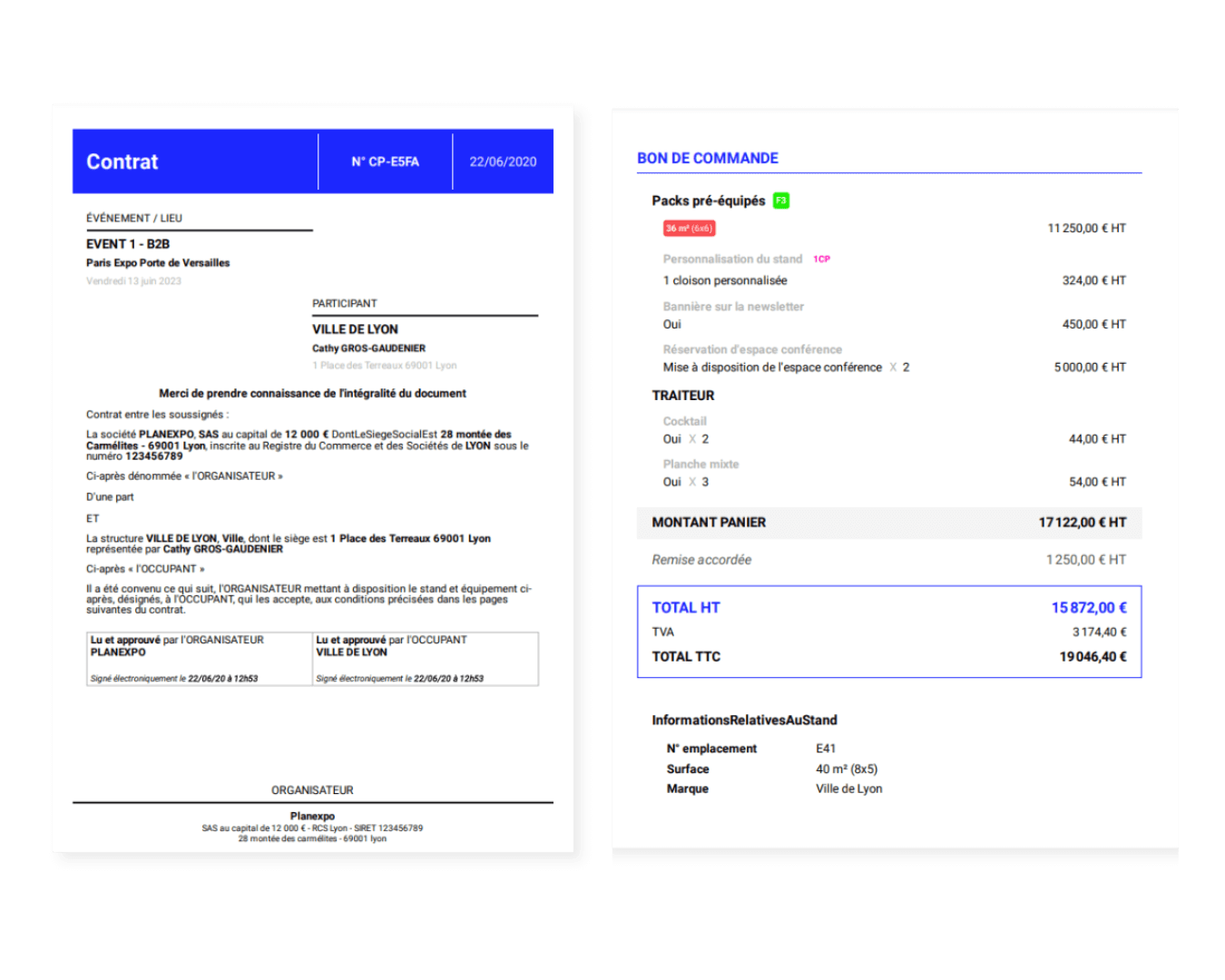Click the 19 046,40 € total amount

tap(1093, 657)
